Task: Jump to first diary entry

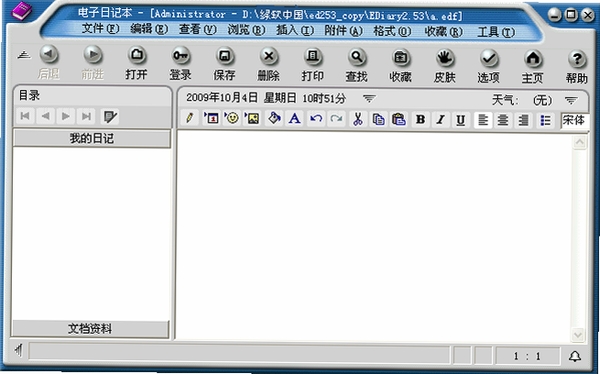Action: pyautogui.click(x=25, y=116)
